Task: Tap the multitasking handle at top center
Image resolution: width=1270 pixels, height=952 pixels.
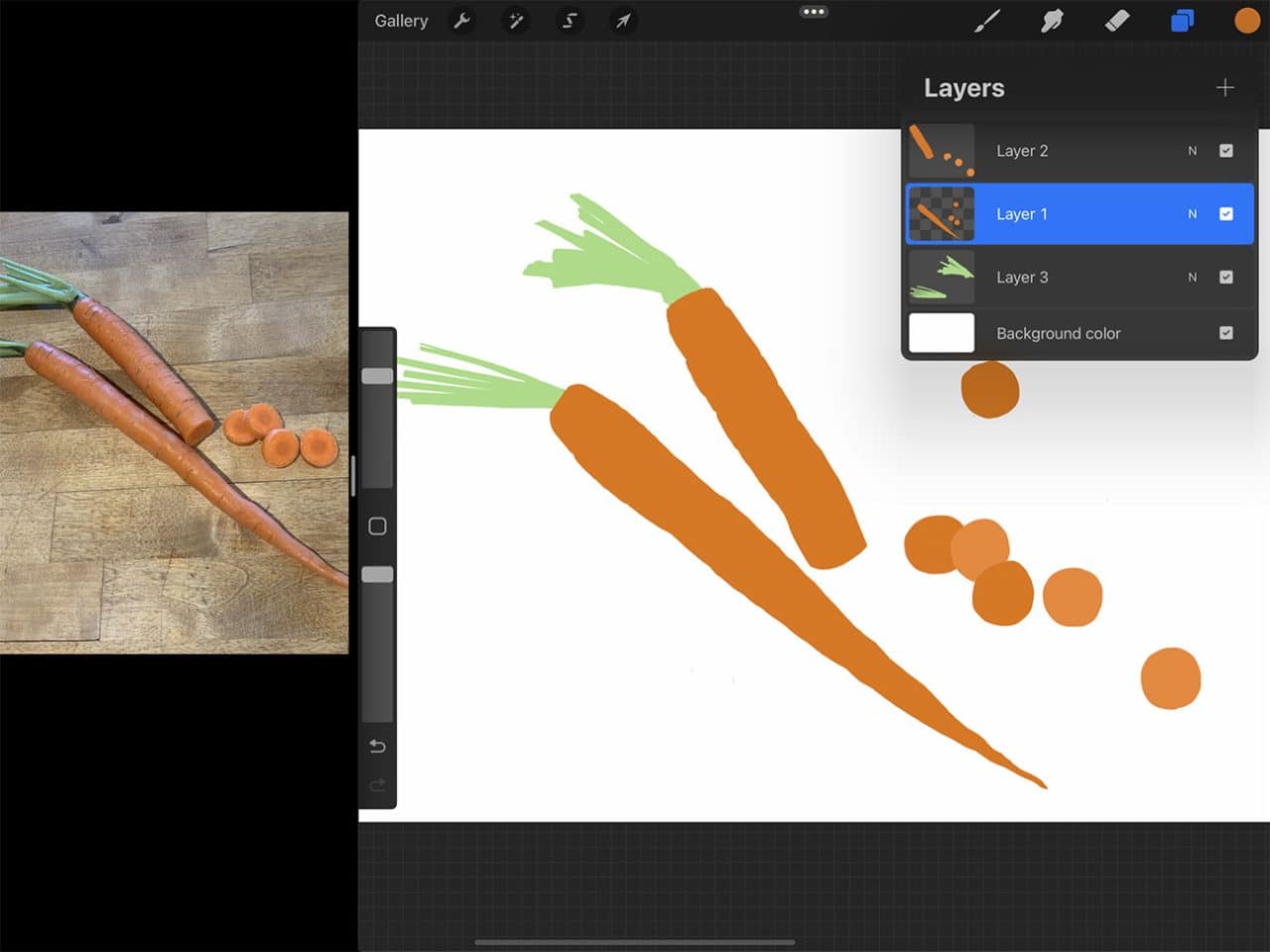Action: [x=814, y=12]
